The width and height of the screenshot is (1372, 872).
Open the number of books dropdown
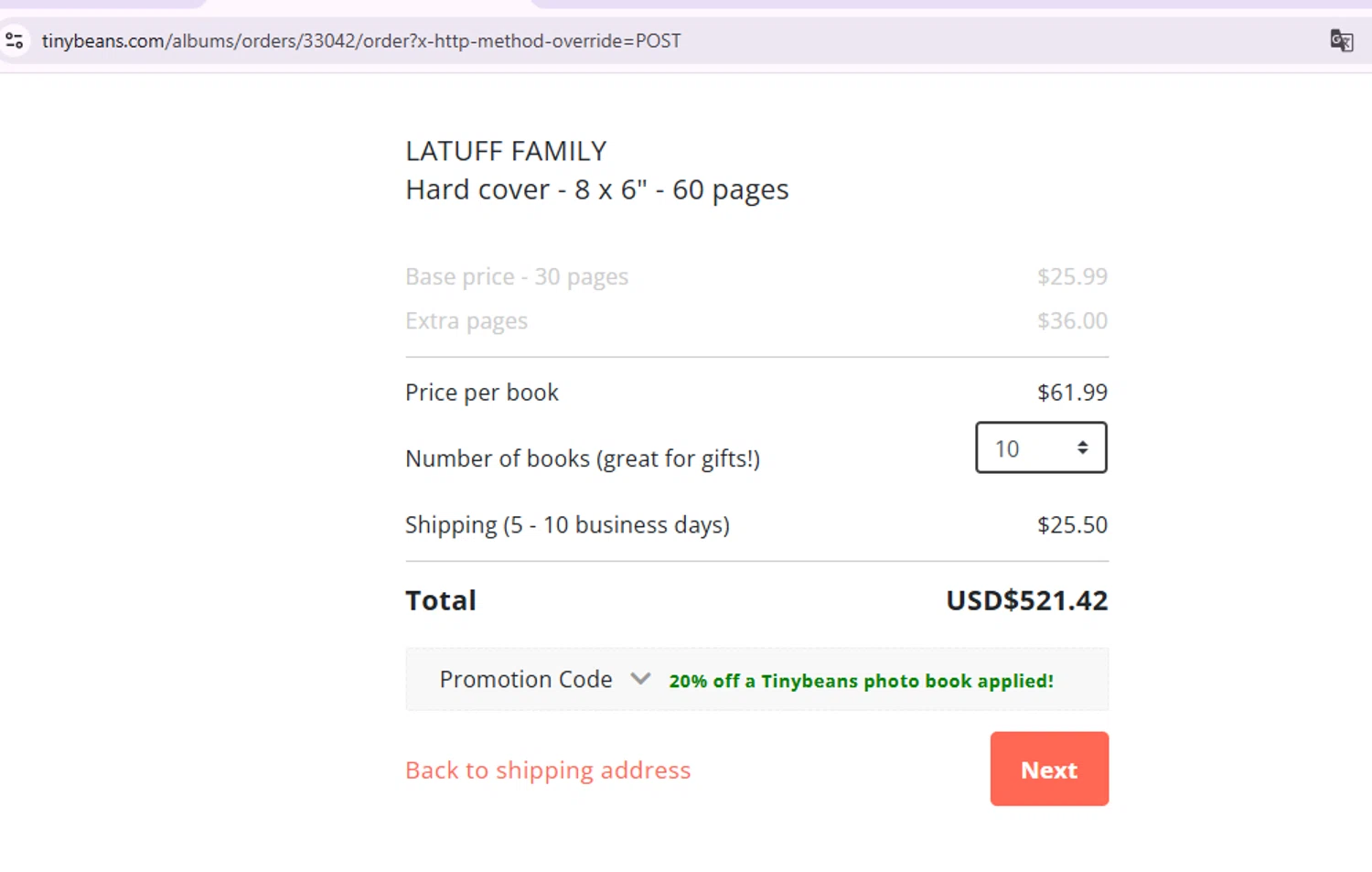click(x=1041, y=447)
